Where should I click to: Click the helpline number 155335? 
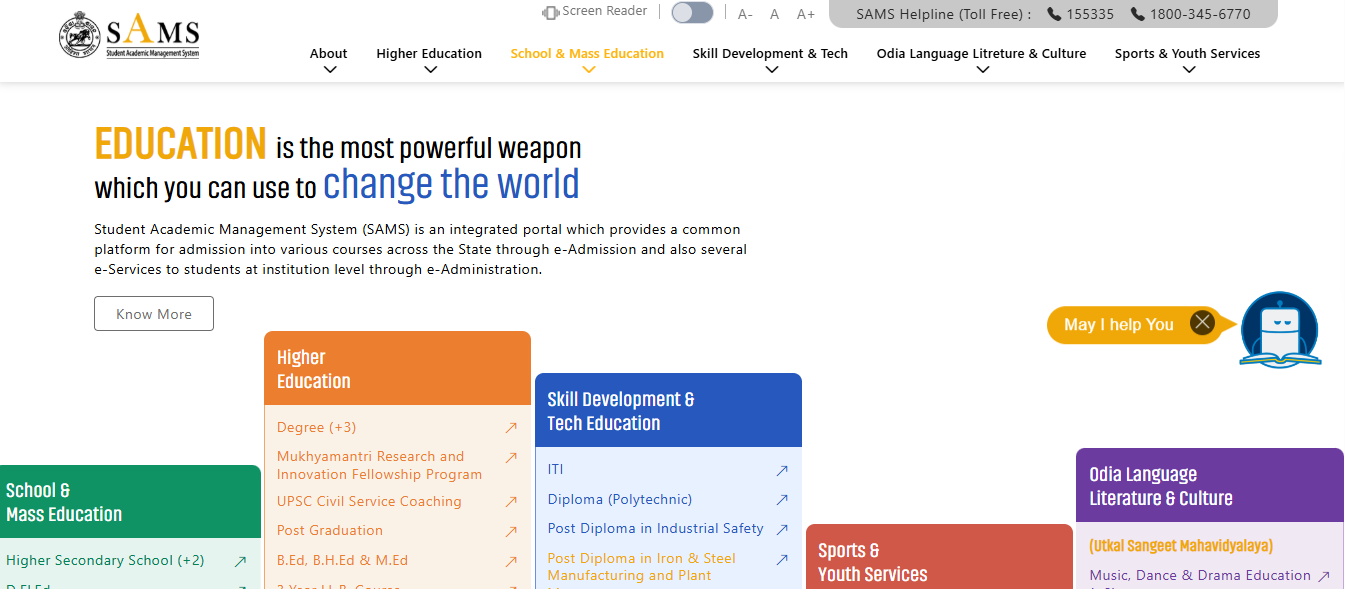[1090, 14]
